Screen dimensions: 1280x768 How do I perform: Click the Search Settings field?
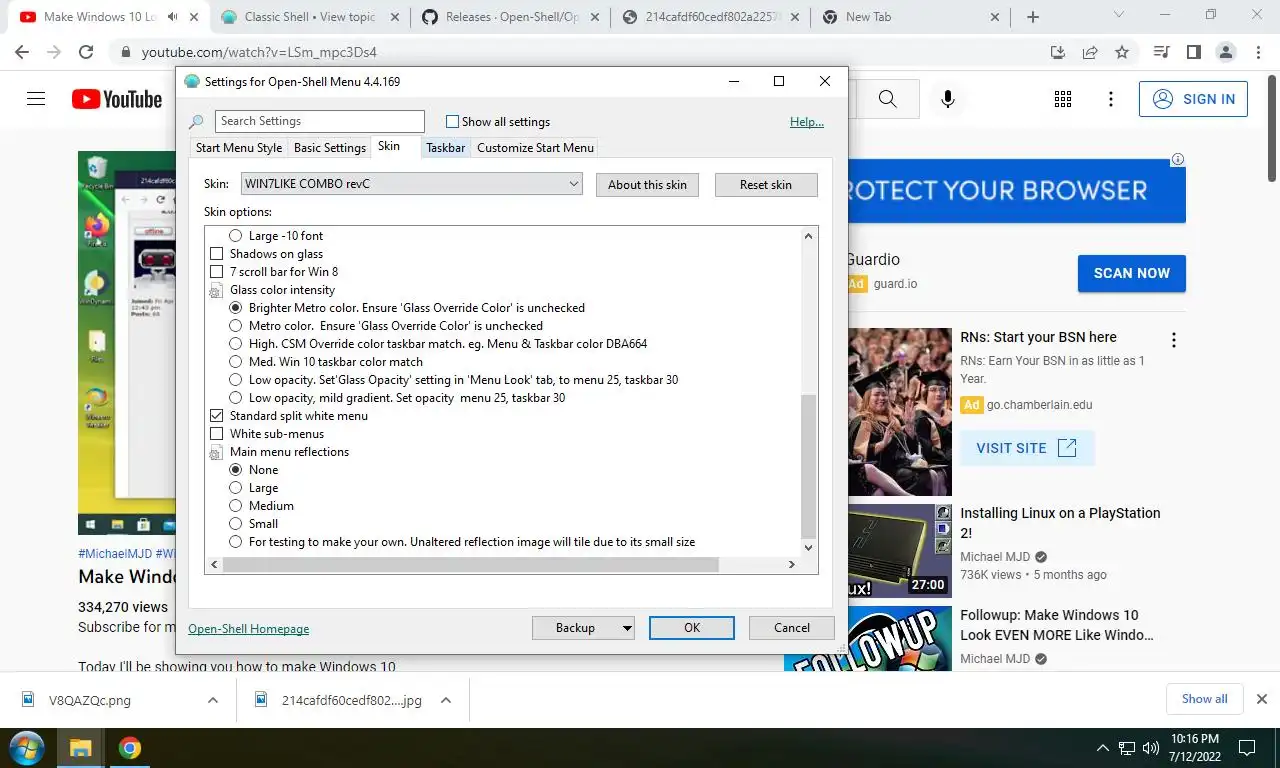click(320, 121)
